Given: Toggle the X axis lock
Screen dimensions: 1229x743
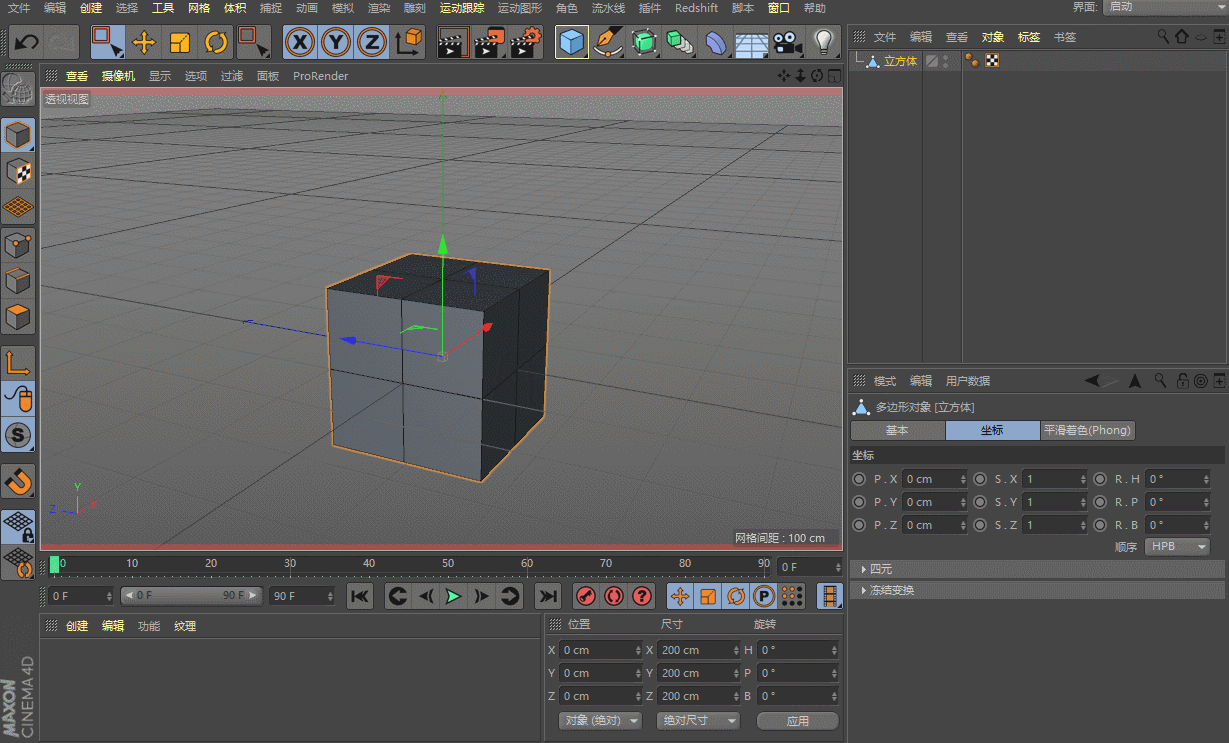Looking at the screenshot, I should [x=300, y=42].
